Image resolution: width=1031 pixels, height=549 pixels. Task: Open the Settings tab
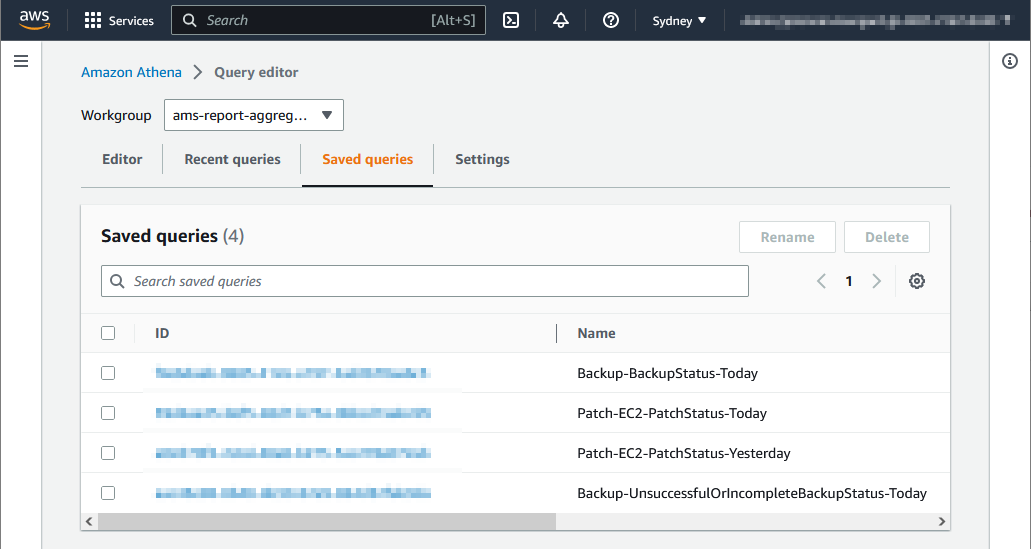click(x=482, y=159)
